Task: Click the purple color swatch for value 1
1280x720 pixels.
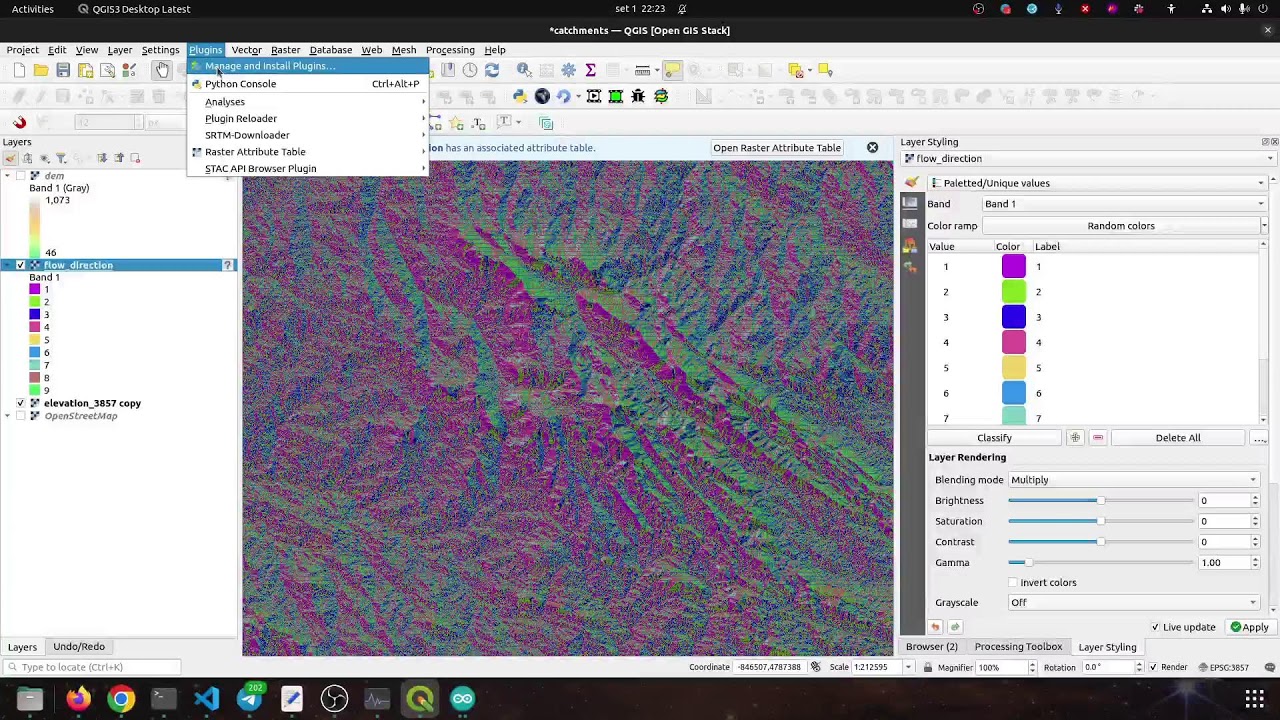Action: (1014, 267)
